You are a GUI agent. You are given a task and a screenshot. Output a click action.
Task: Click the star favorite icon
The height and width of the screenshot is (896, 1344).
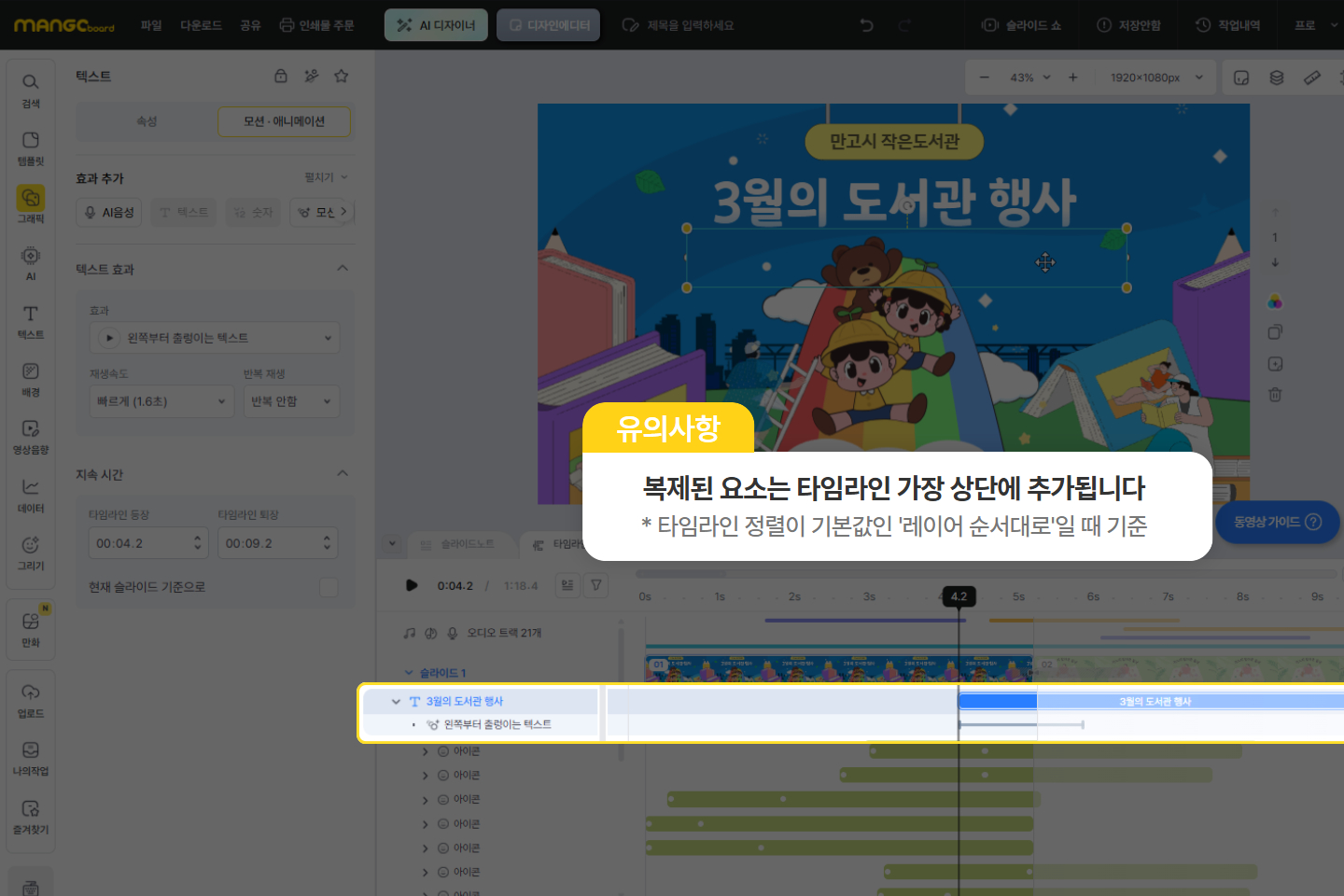(x=342, y=76)
